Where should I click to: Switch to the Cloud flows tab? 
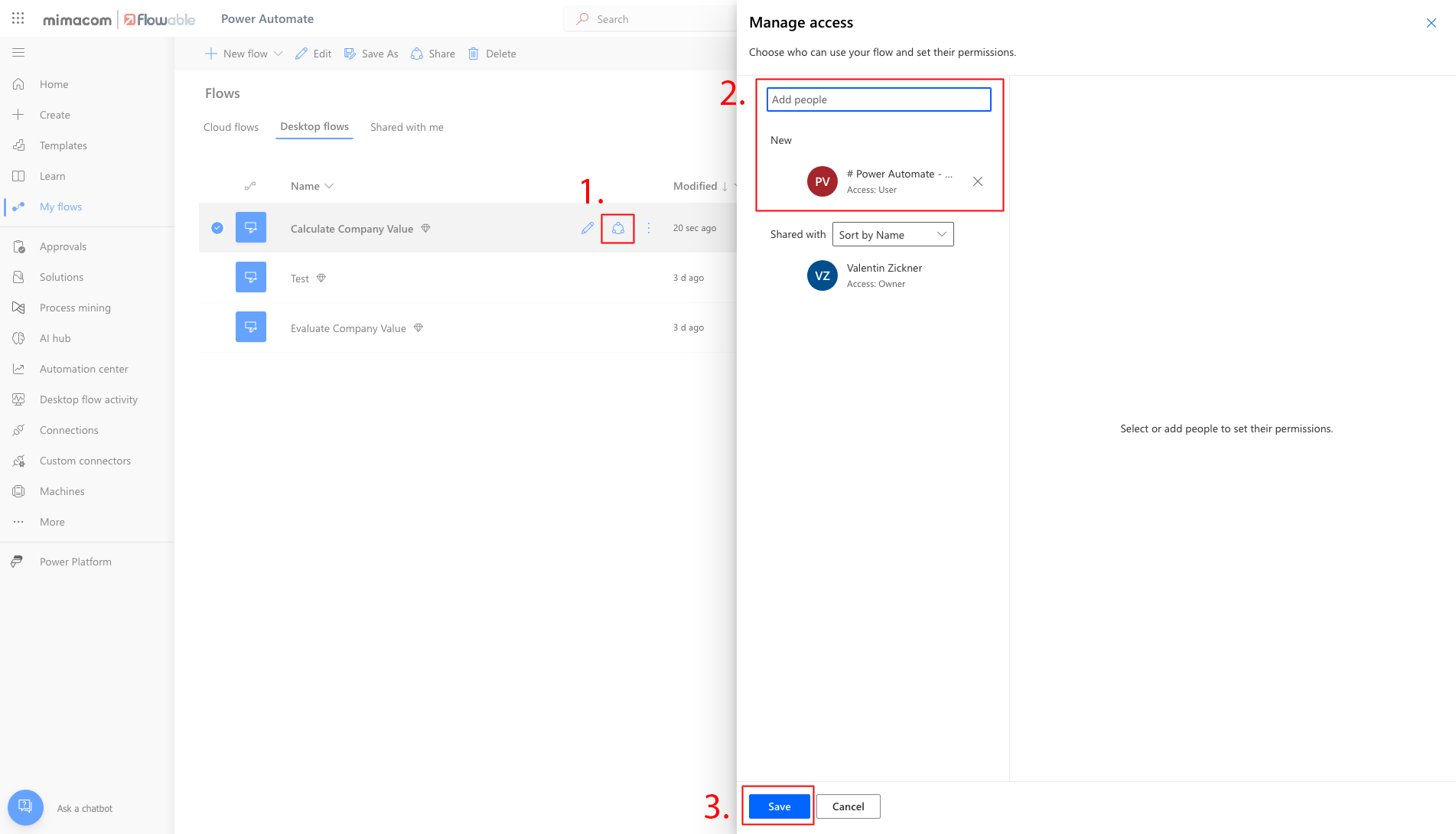(x=230, y=127)
